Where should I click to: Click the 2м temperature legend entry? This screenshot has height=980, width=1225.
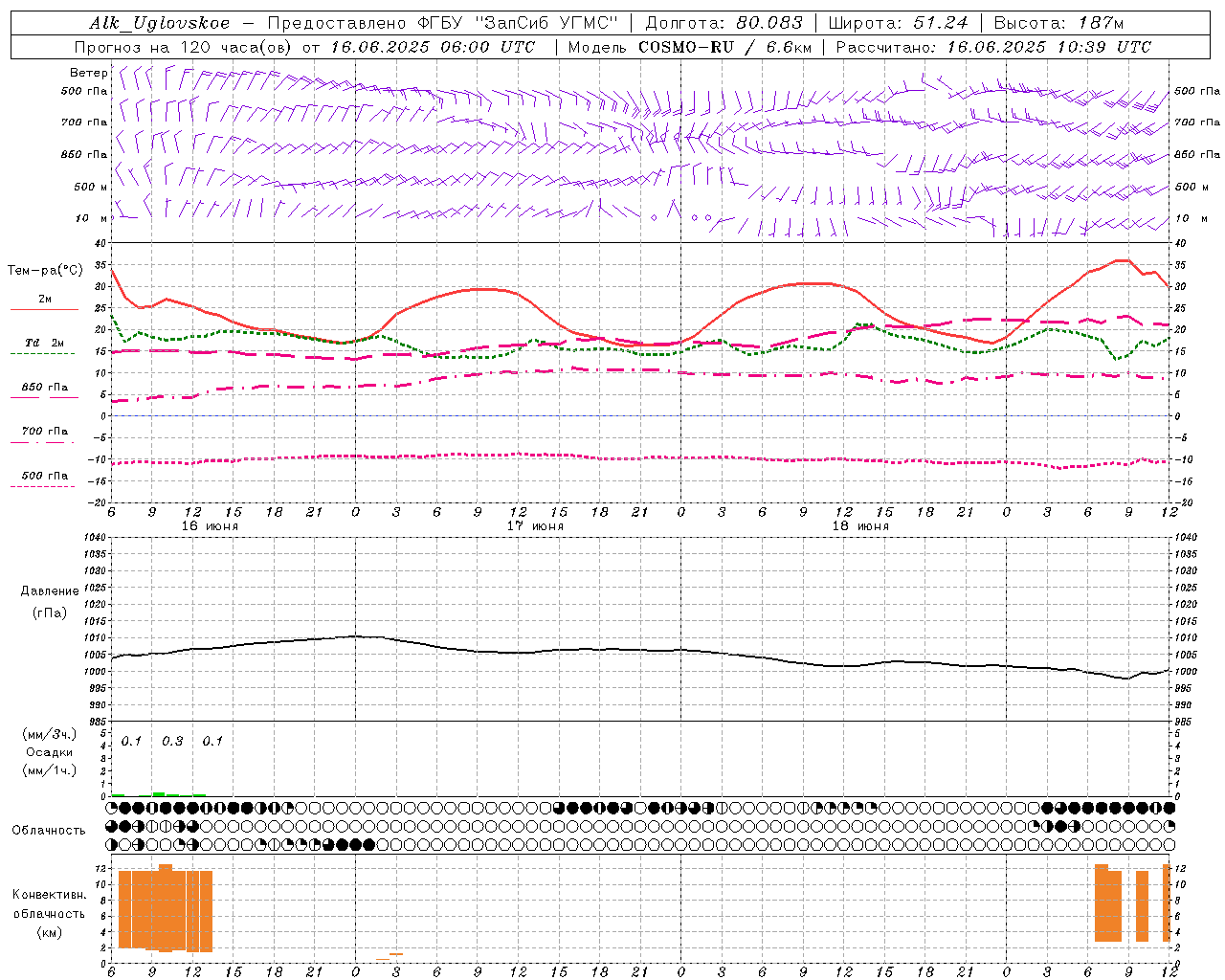pyautogui.click(x=45, y=303)
